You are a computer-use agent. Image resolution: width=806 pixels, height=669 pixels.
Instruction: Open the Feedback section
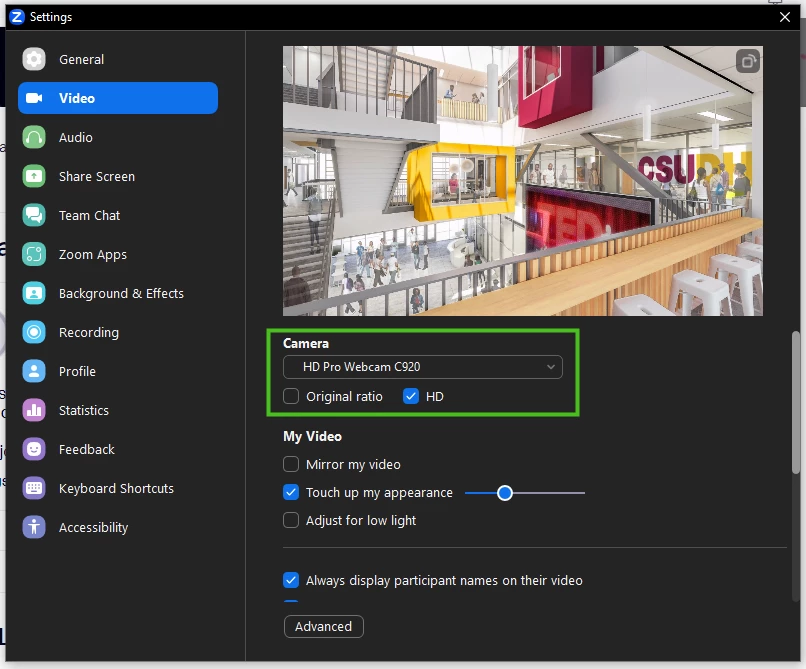pyautogui.click(x=118, y=449)
